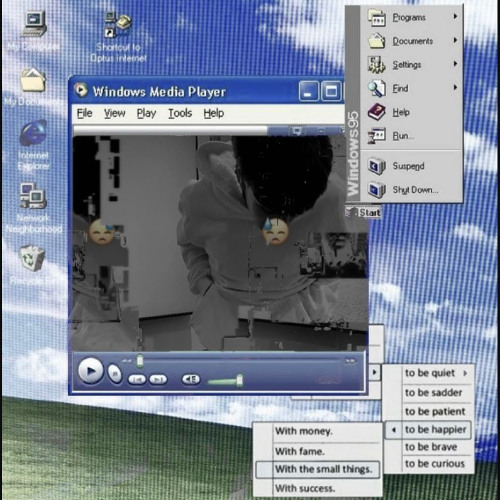The height and width of the screenshot is (500, 500).
Task: Open Network Neighborhood desktop icon
Action: [33, 196]
